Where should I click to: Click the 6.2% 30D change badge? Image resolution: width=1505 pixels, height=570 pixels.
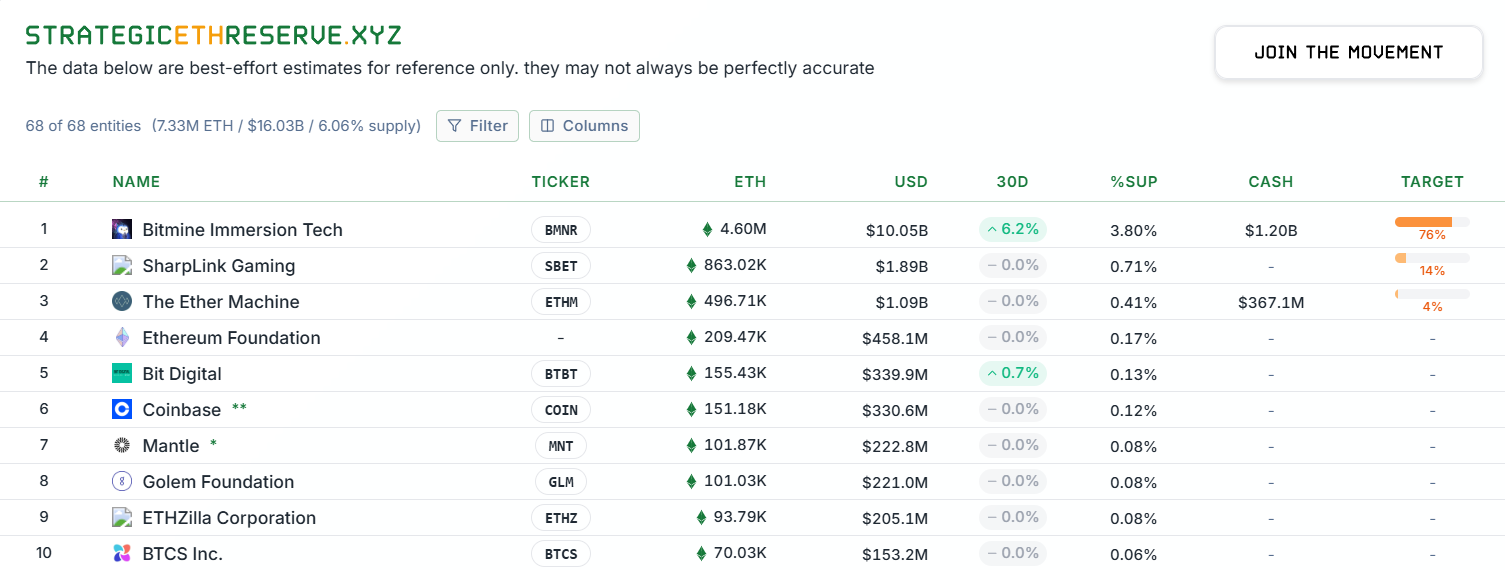(1012, 229)
